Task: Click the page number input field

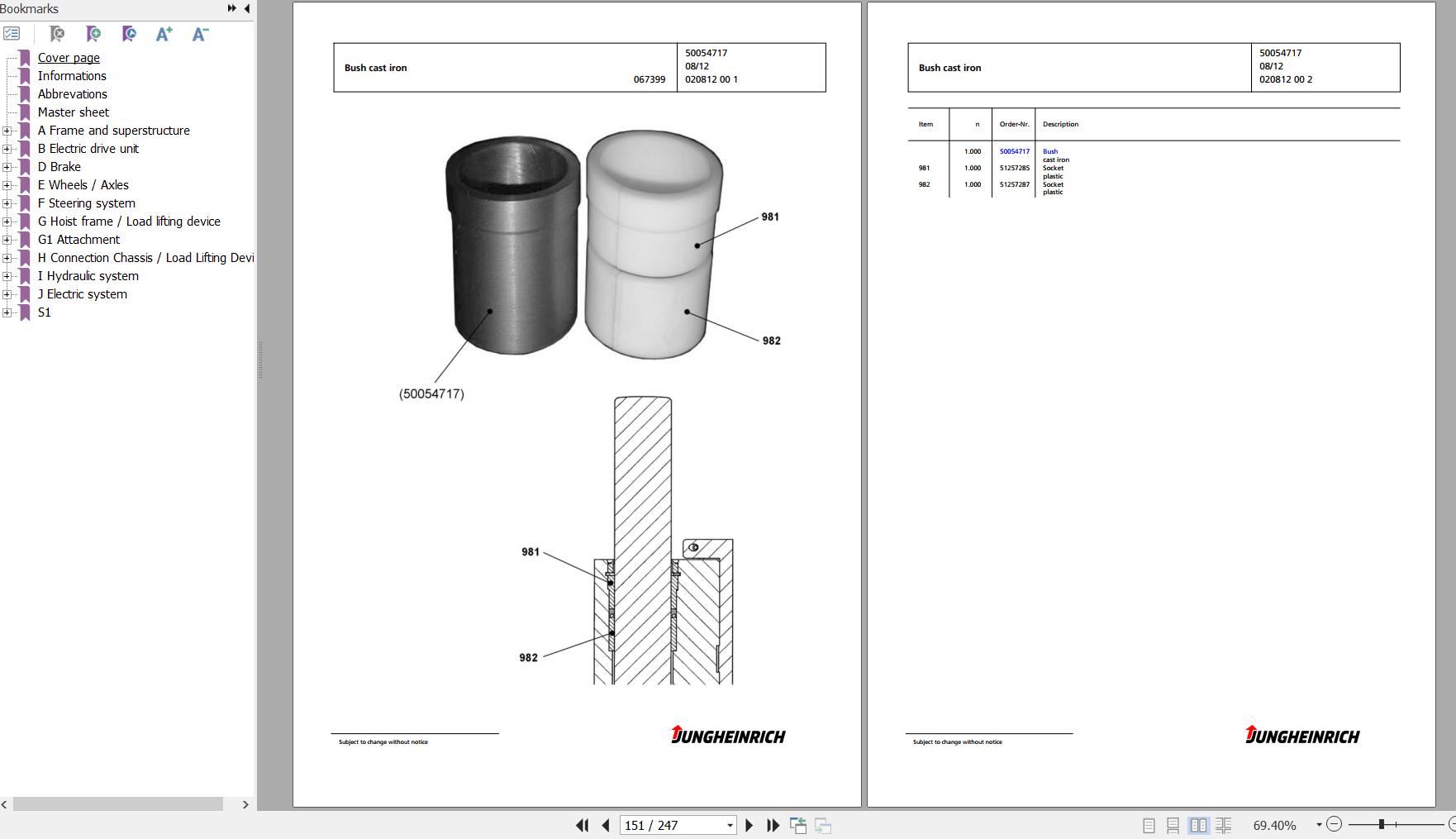Action: click(671, 825)
